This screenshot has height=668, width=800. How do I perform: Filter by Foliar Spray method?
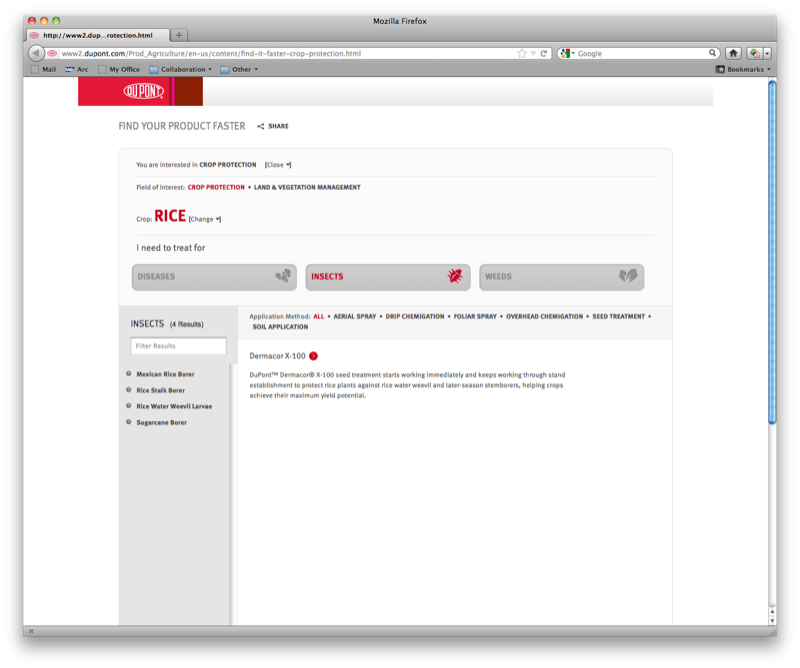[x=475, y=317]
